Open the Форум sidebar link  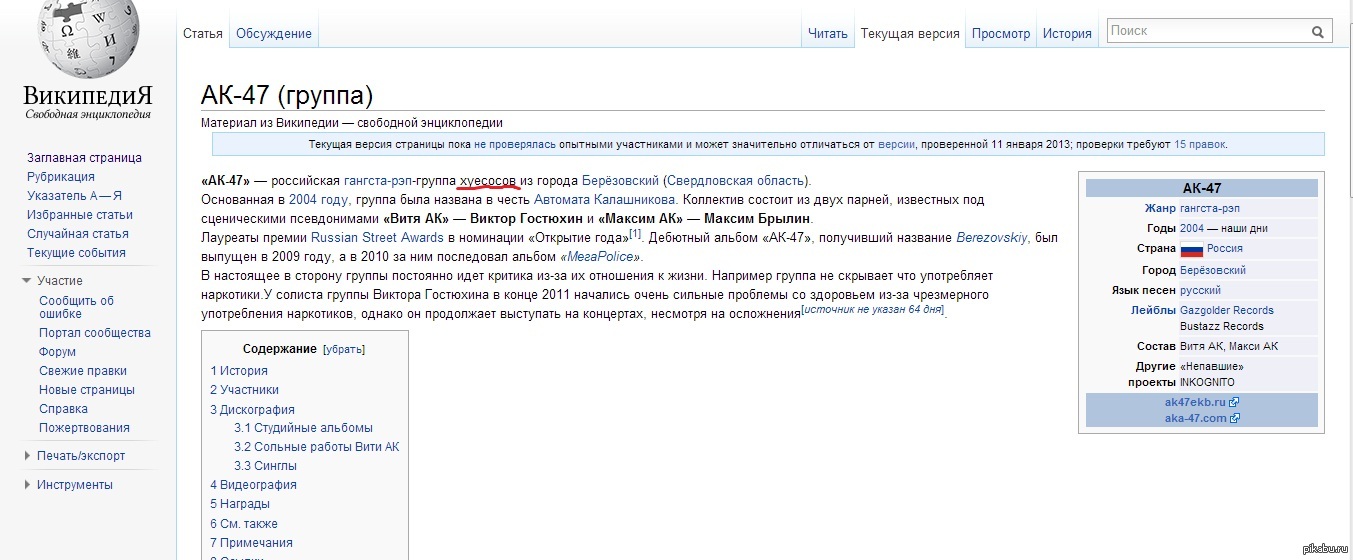click(57, 352)
